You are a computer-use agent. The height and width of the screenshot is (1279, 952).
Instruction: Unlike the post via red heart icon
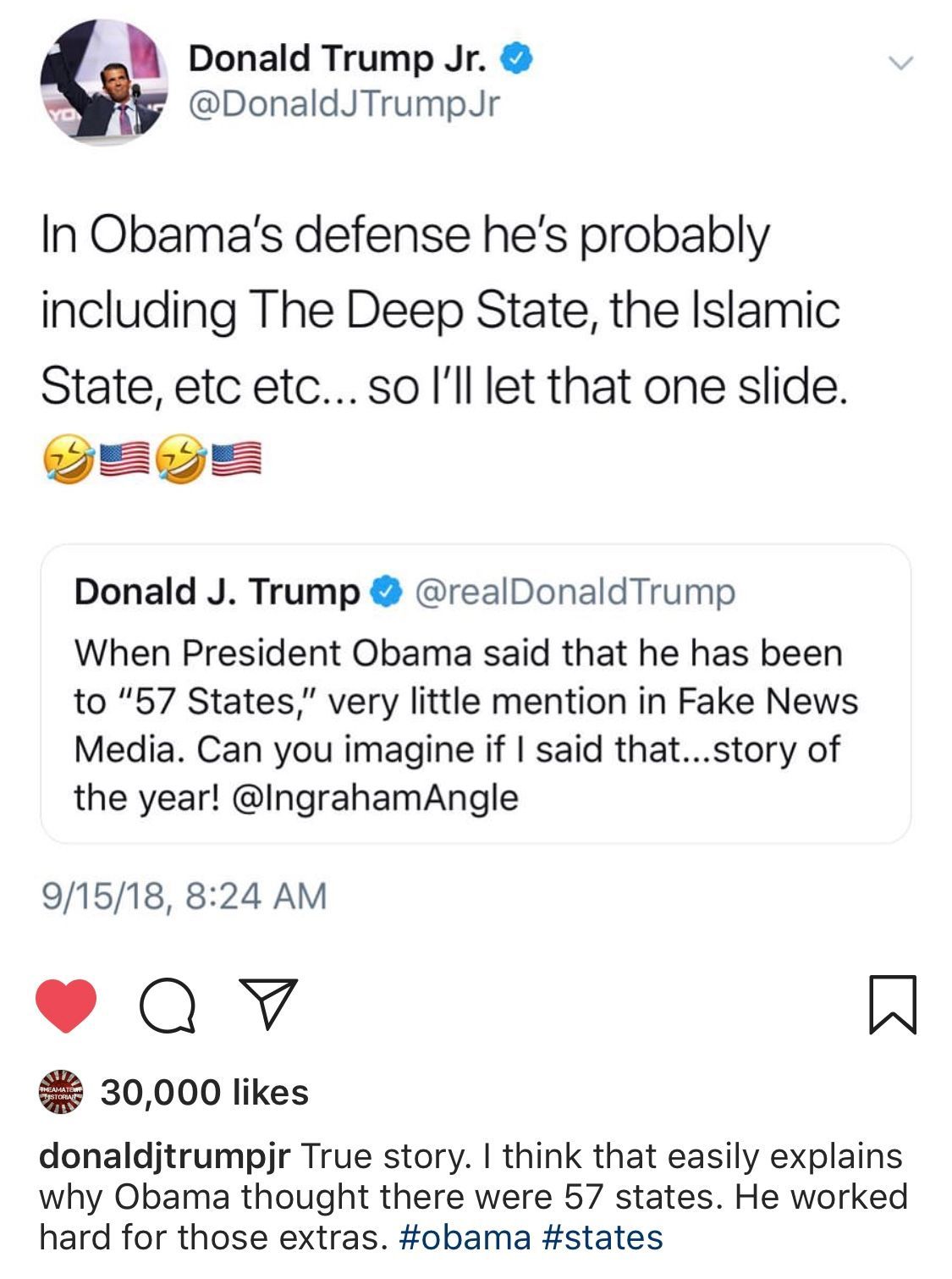point(66,1005)
